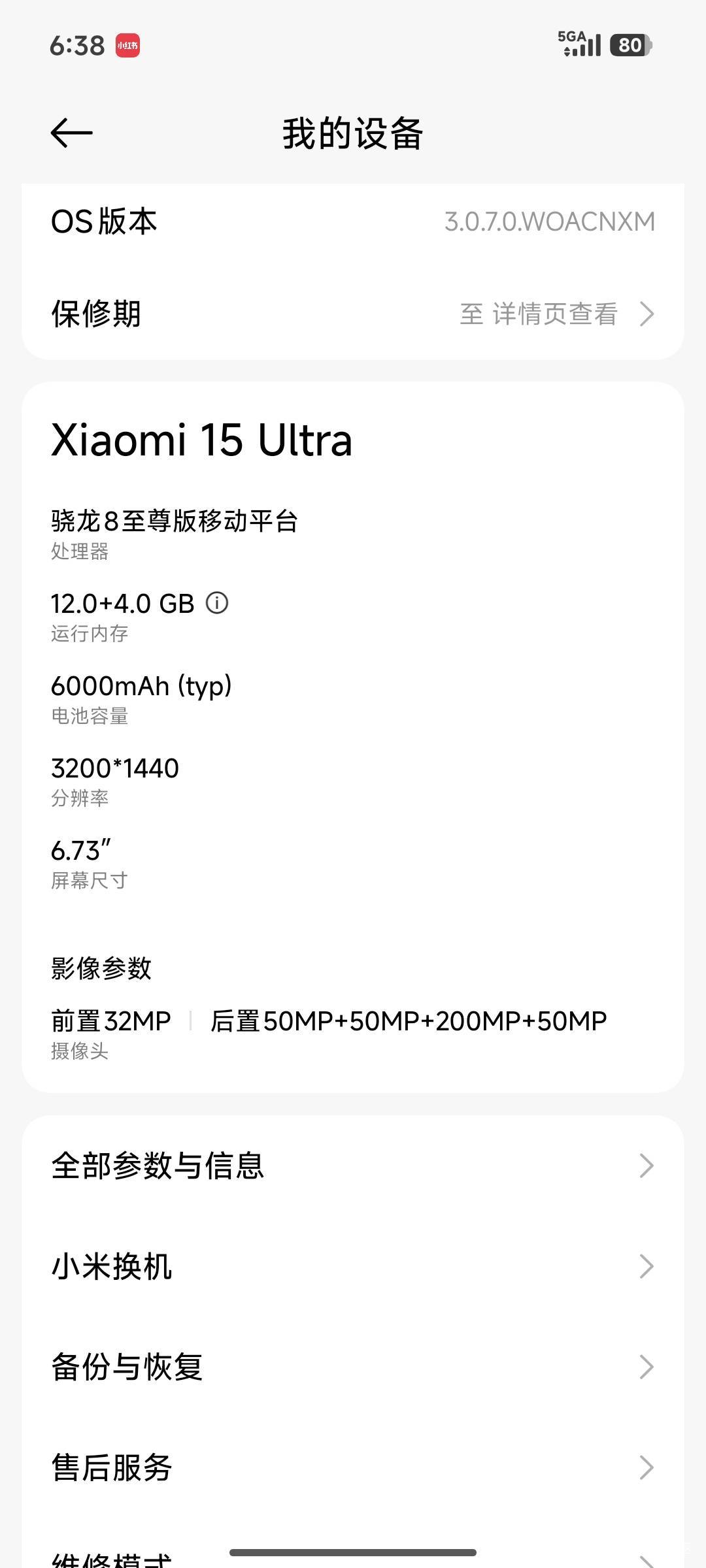The image size is (706, 1568).
Task: Tap the Xiaomi 15 Ultra device name
Action: click(202, 440)
